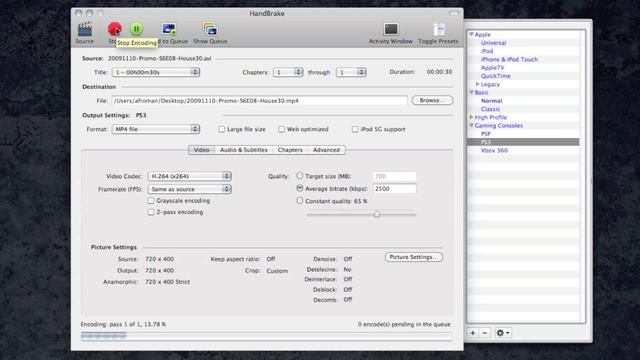
Task: Collapse the Apple presets group
Action: 471,35
